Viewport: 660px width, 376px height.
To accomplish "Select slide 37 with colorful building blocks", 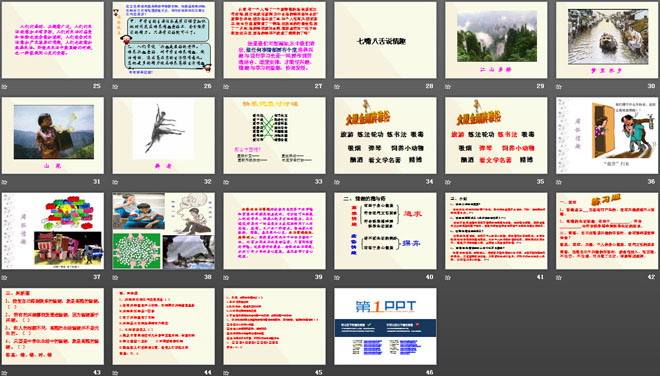I will [x=53, y=231].
